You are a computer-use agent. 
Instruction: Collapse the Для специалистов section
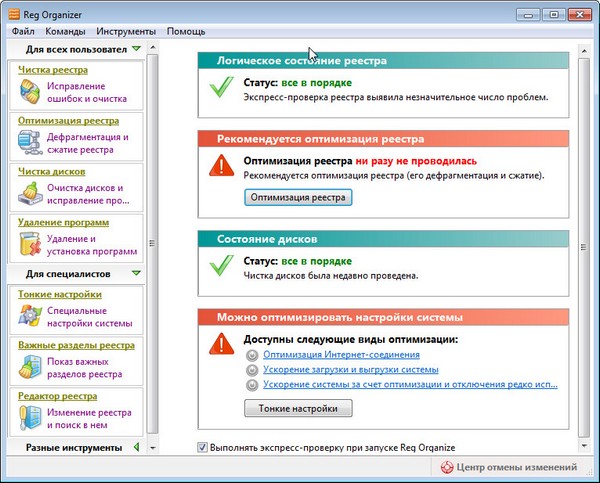pos(136,273)
